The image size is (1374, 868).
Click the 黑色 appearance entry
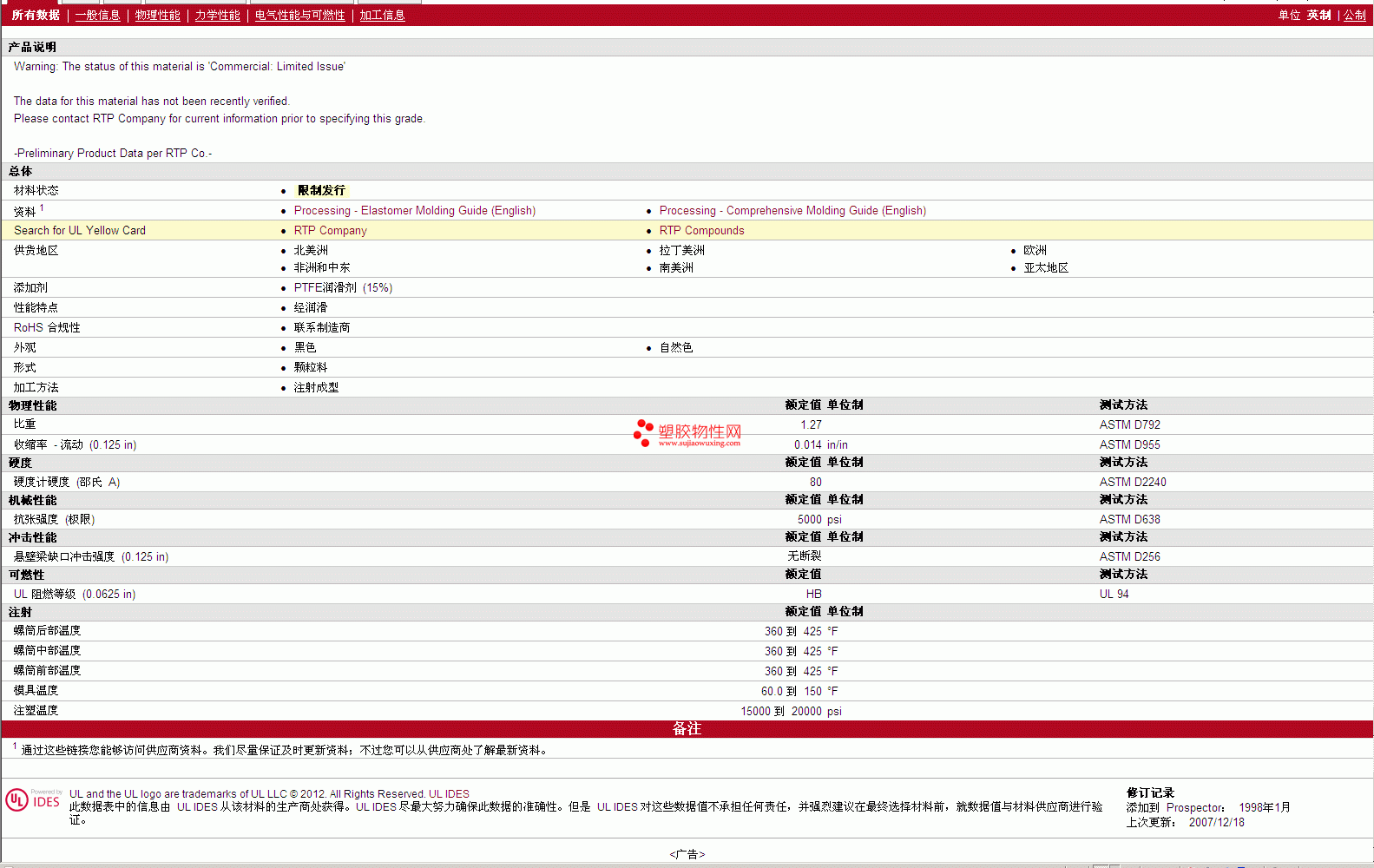305,348
